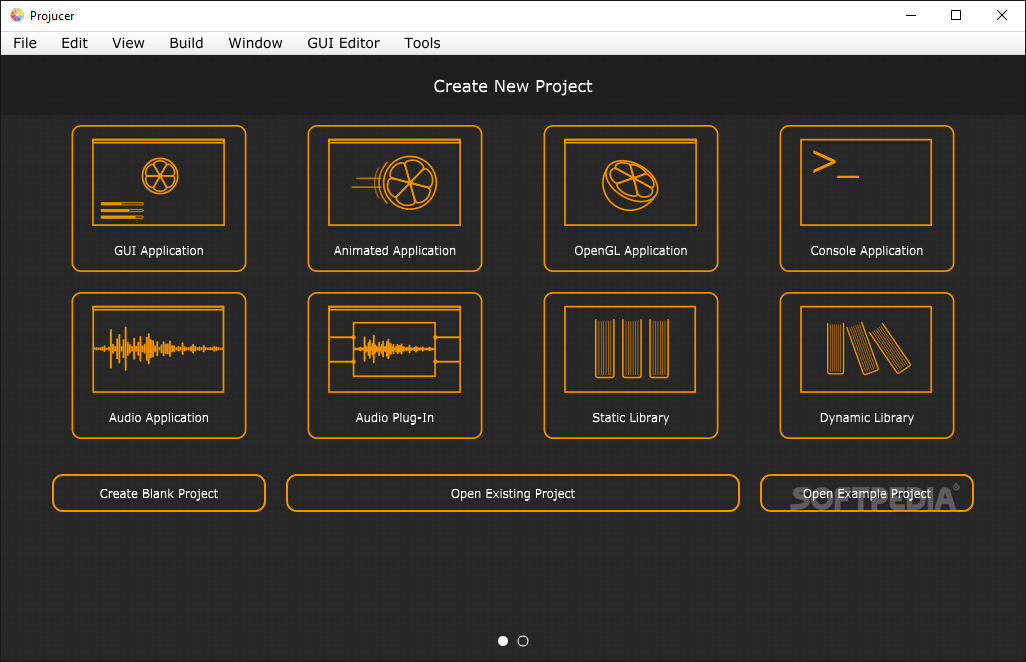This screenshot has height=662, width=1026.
Task: Switch to the second page indicator dot
Action: 523,641
